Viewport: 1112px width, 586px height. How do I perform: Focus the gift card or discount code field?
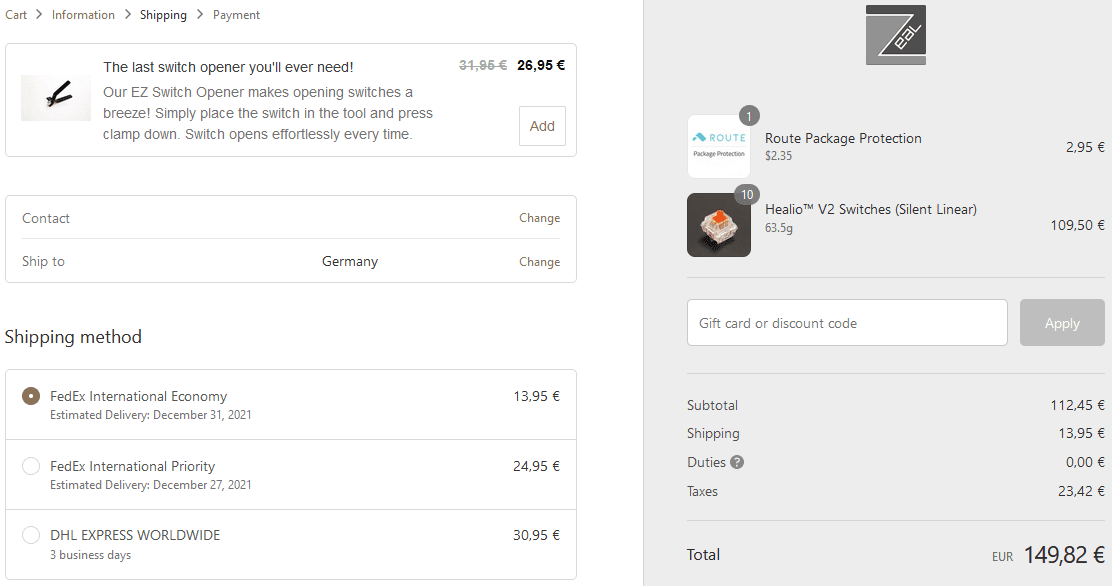coord(847,323)
